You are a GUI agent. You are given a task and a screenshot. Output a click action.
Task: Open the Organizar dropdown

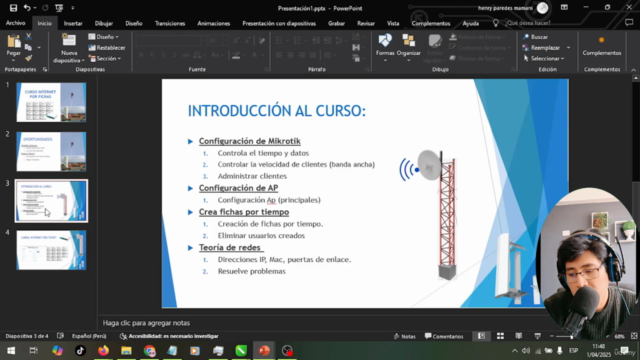(x=409, y=48)
